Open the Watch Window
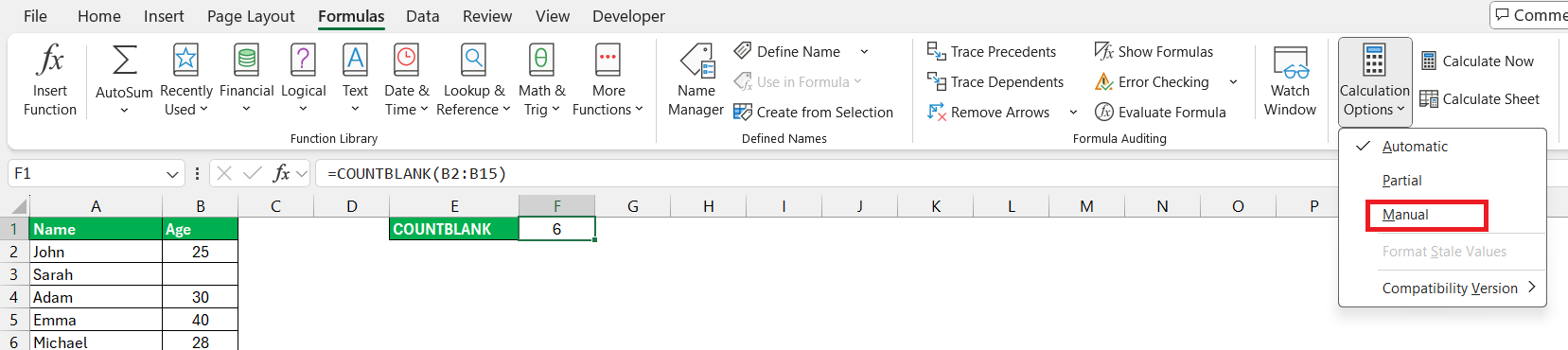Viewport: 1568px width, 350px height. [1290, 80]
